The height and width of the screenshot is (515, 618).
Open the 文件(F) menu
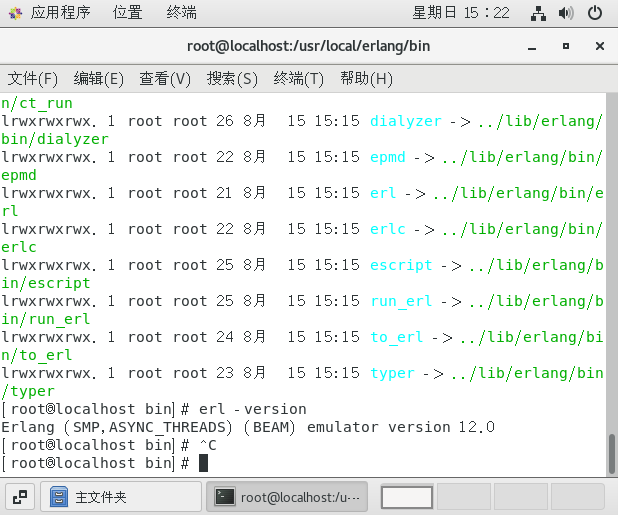(x=32, y=78)
